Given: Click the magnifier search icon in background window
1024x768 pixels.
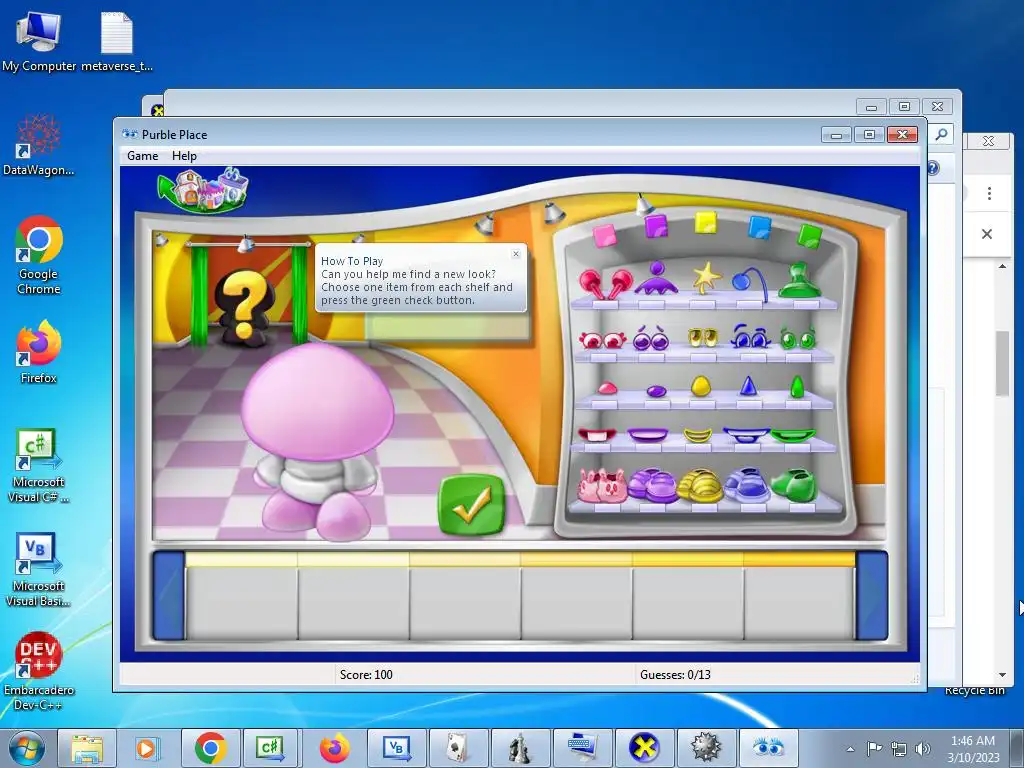Looking at the screenshot, I should pos(941,135).
